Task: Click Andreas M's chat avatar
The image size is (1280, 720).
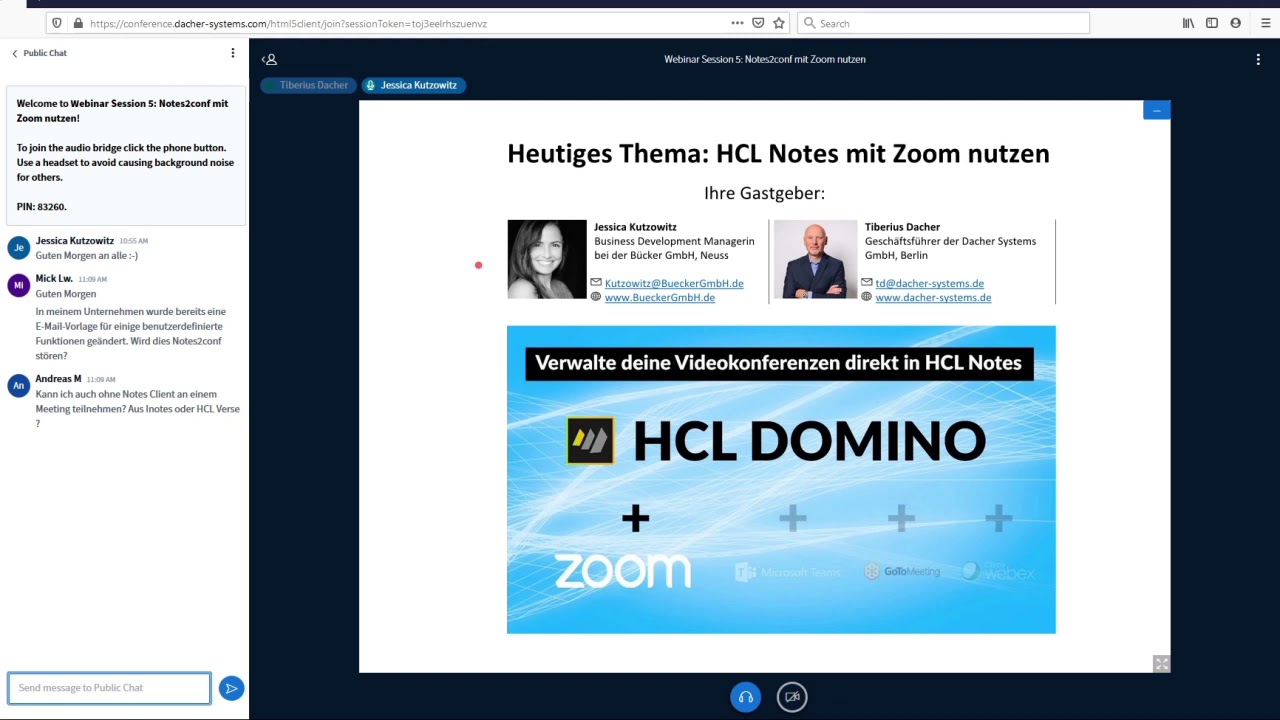Action: 19,386
